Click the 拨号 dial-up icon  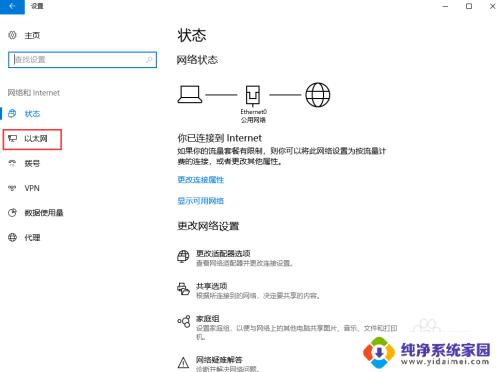pos(12,163)
